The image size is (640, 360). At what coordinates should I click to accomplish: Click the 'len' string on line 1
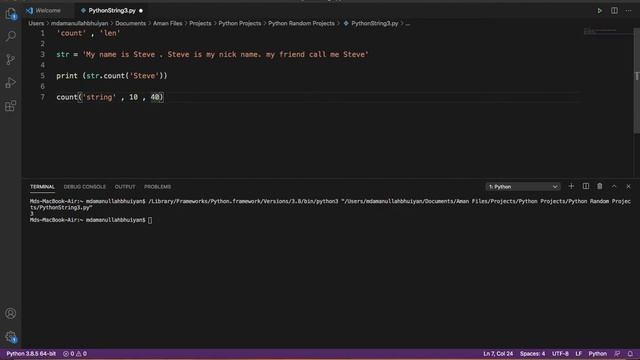[x=110, y=33]
